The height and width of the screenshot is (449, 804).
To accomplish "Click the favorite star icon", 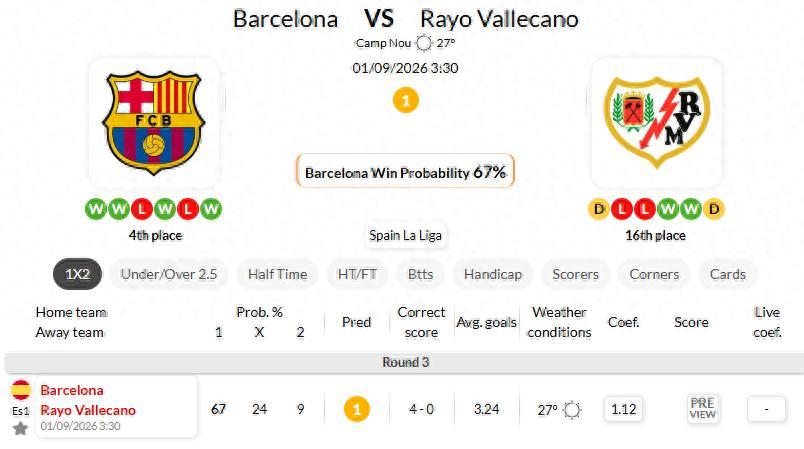I will (21, 428).
